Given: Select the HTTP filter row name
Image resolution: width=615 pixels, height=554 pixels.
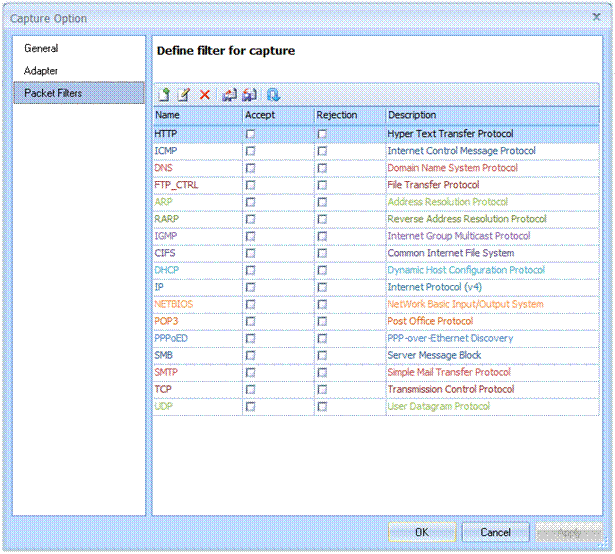Looking at the screenshot, I should click(x=166, y=134).
